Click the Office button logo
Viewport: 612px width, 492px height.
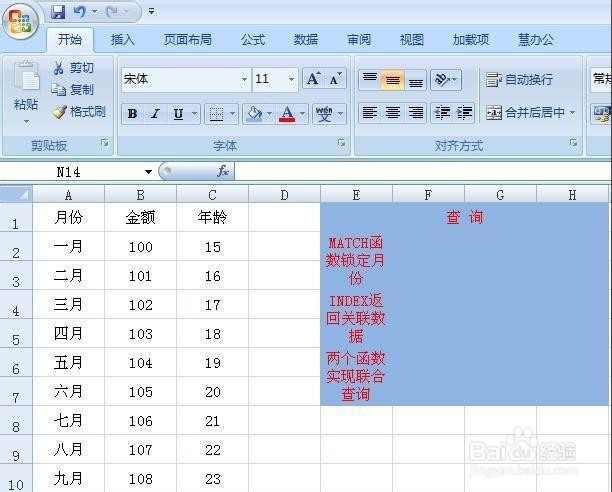pyautogui.click(x=20, y=21)
